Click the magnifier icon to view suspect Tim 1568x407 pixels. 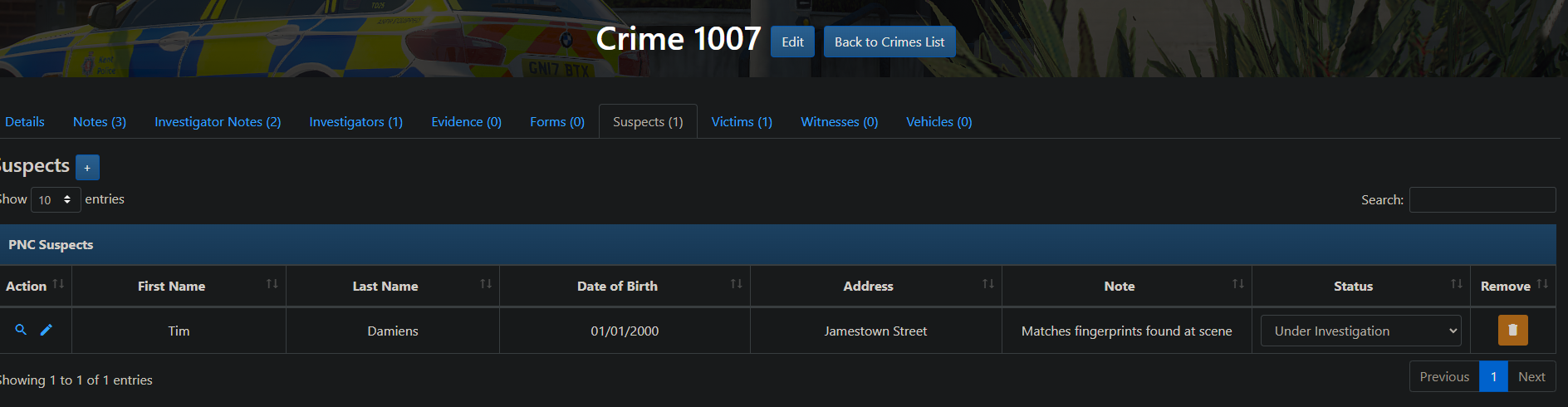coord(21,330)
